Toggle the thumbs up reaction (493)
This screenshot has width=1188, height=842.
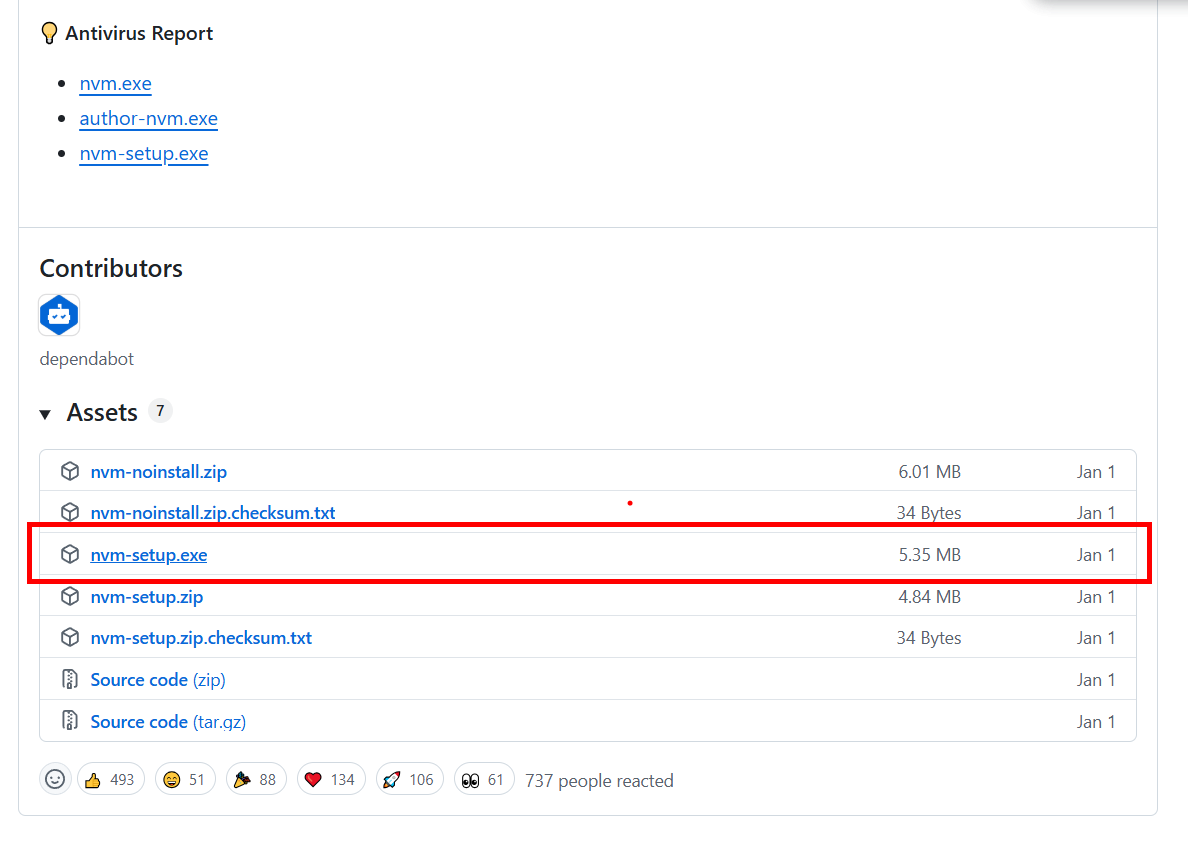click(110, 780)
